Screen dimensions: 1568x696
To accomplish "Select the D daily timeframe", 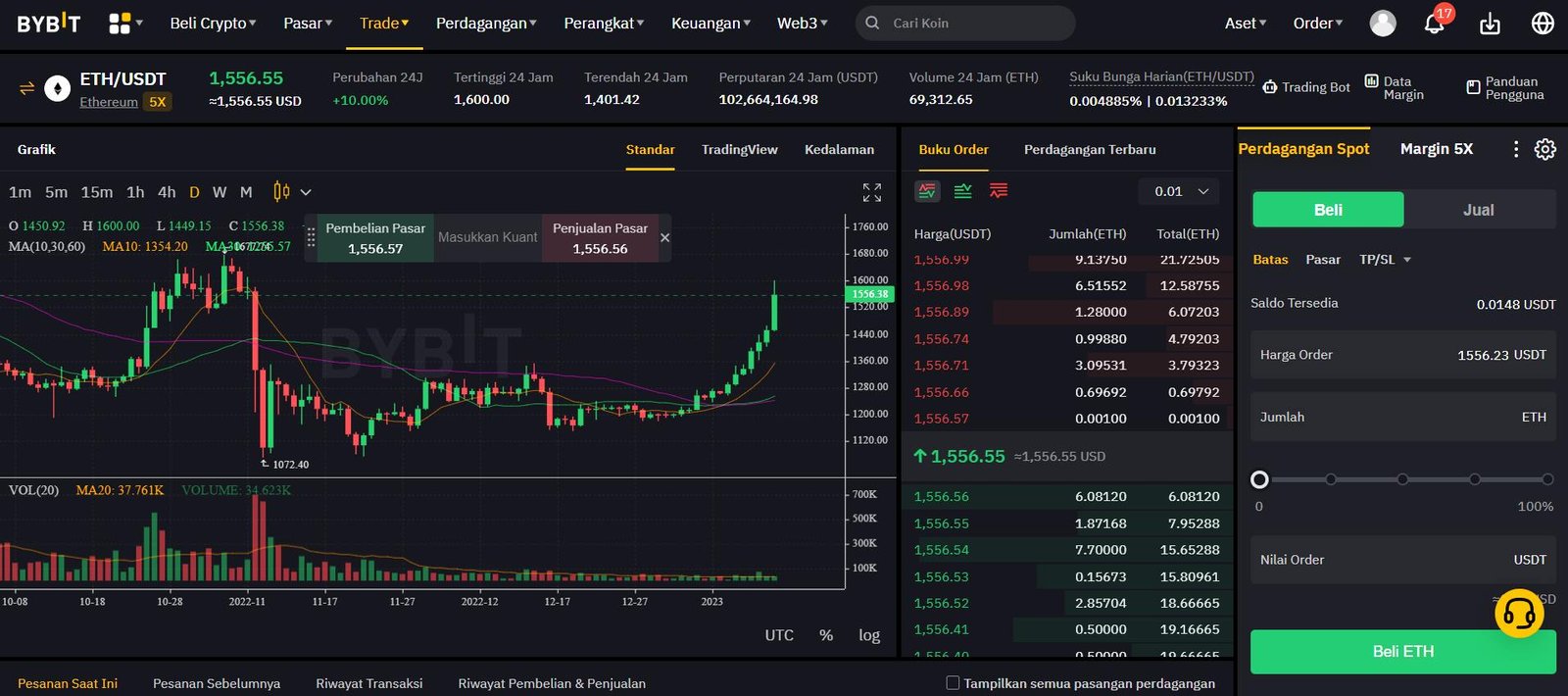I will (194, 192).
